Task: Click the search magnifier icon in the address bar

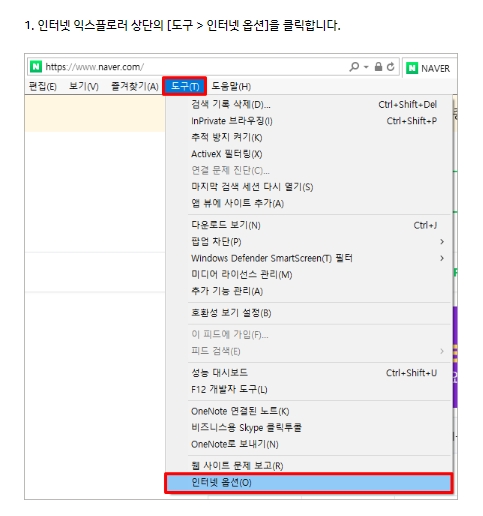Action: (354, 67)
